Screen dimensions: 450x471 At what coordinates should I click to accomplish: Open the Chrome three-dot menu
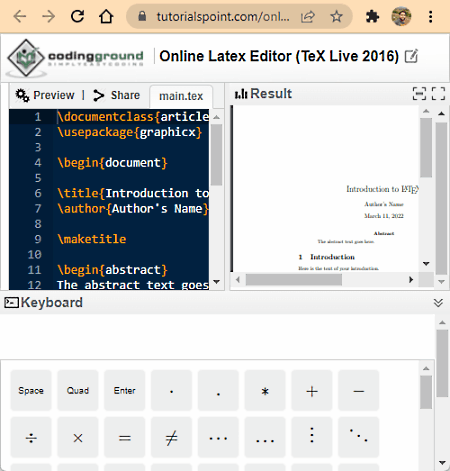431,16
